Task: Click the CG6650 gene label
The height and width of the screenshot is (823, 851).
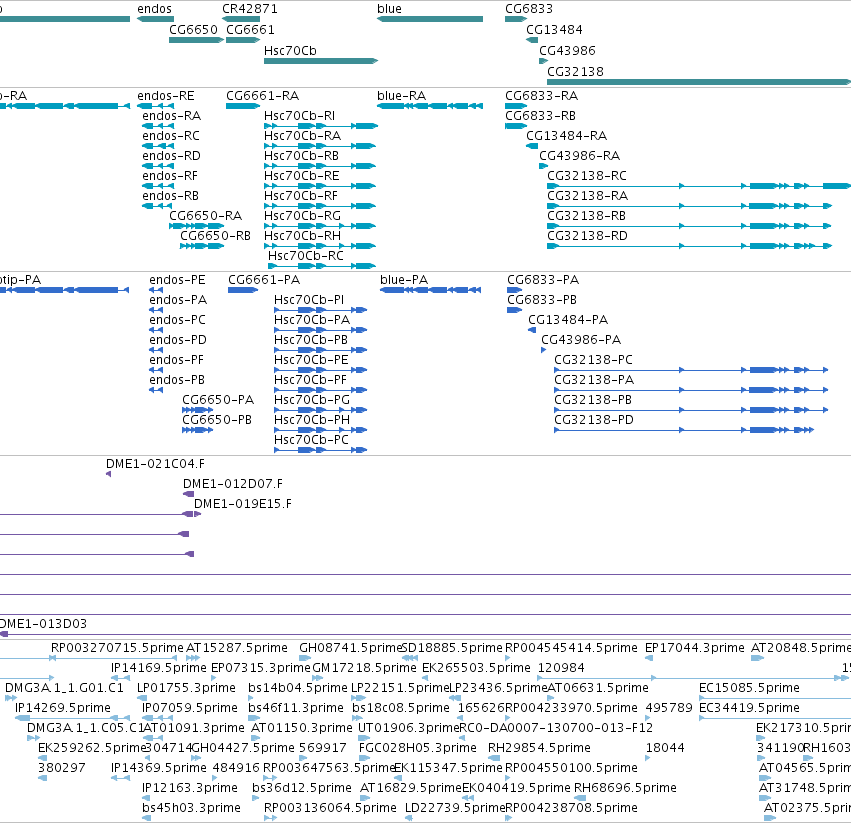Action: (x=193, y=30)
